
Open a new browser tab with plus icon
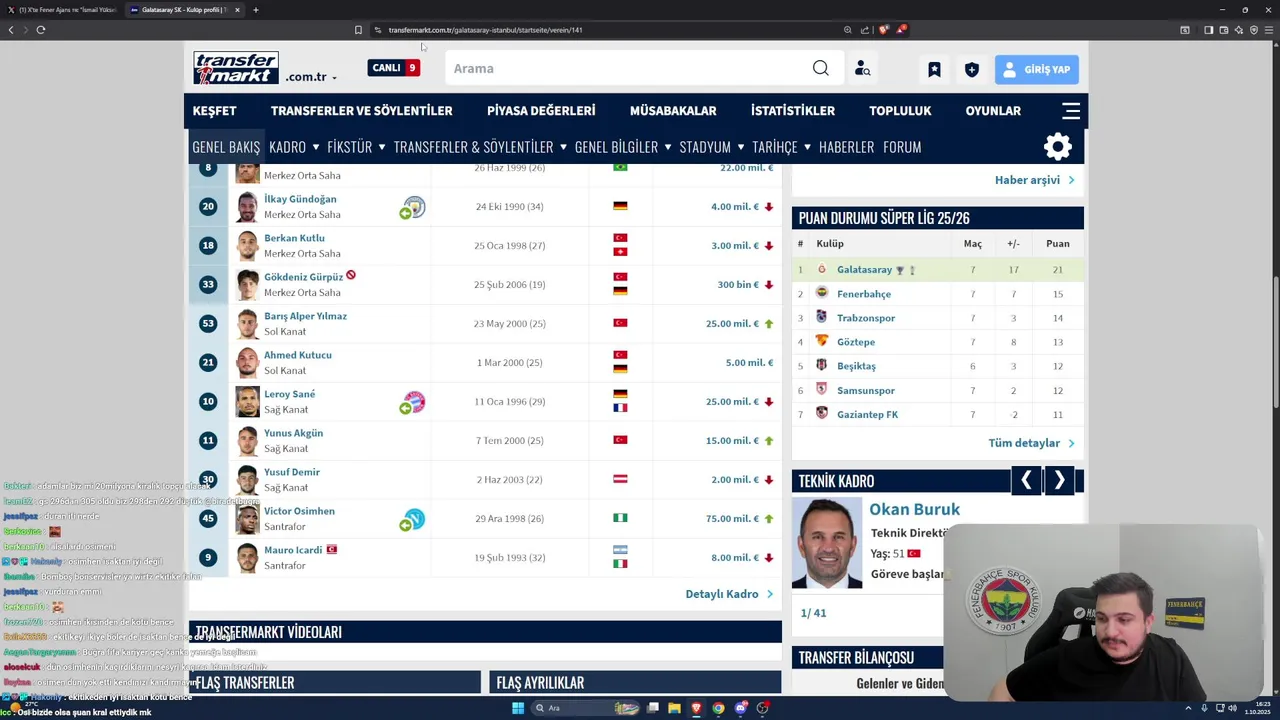(255, 10)
